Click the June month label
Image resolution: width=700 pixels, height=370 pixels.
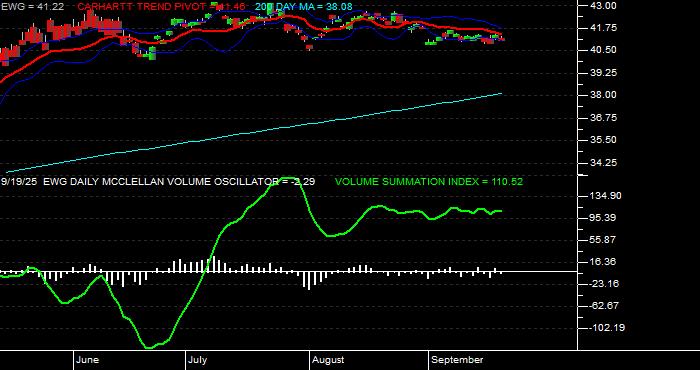pyautogui.click(x=88, y=360)
